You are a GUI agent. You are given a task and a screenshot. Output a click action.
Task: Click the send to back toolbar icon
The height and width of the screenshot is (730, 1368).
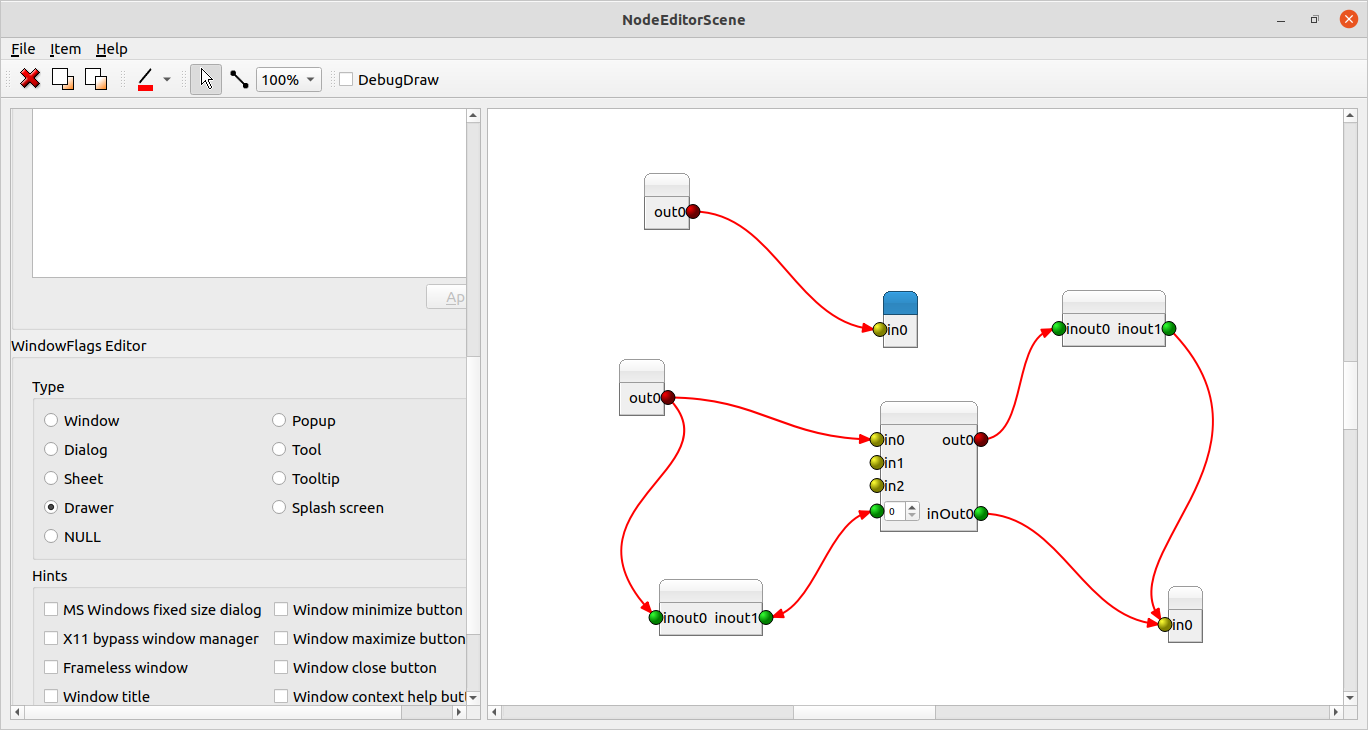(96, 79)
